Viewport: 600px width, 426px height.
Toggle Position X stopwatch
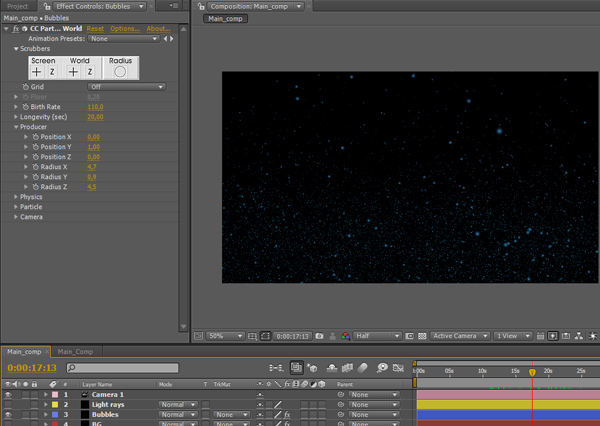tap(36, 137)
